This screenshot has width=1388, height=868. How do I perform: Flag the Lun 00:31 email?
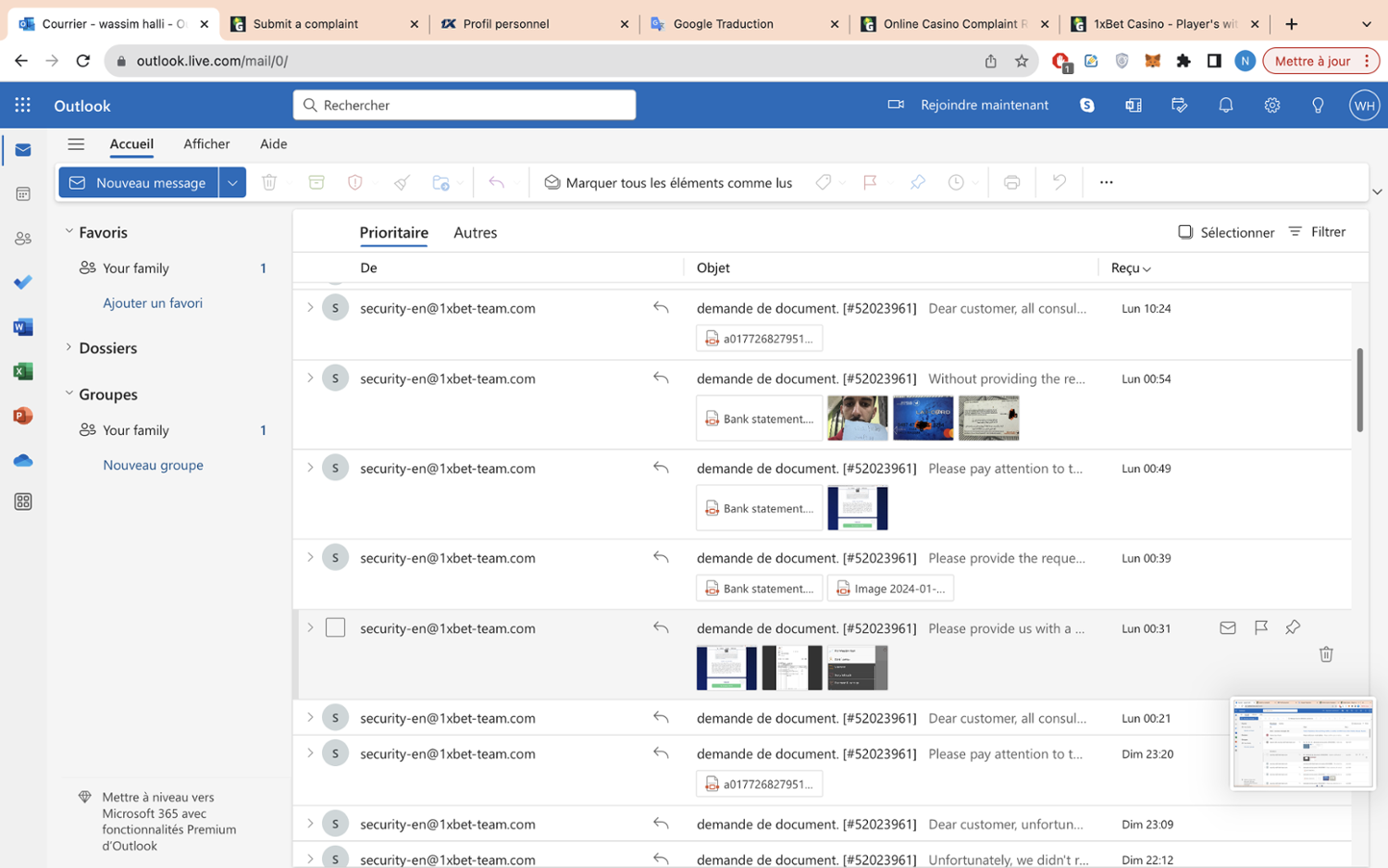(1260, 627)
